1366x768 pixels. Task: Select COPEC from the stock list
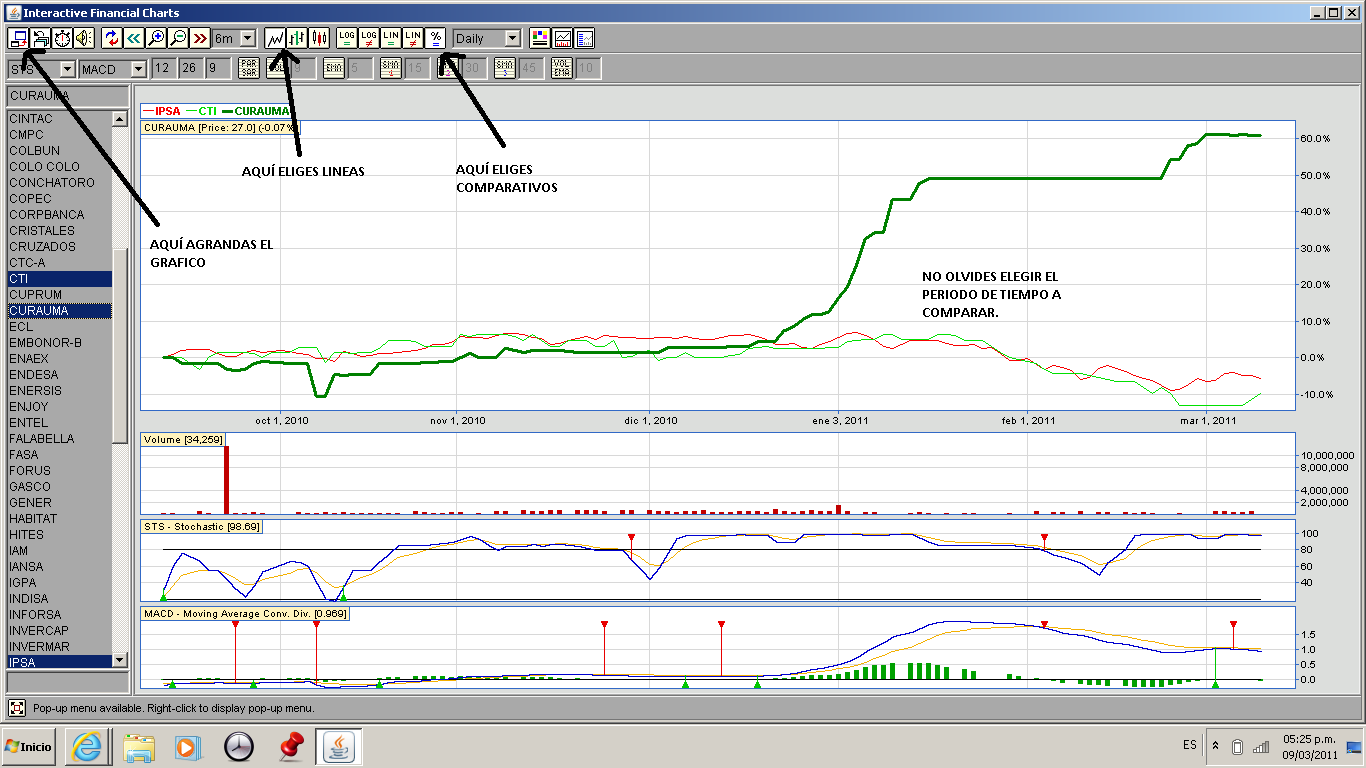(x=30, y=198)
